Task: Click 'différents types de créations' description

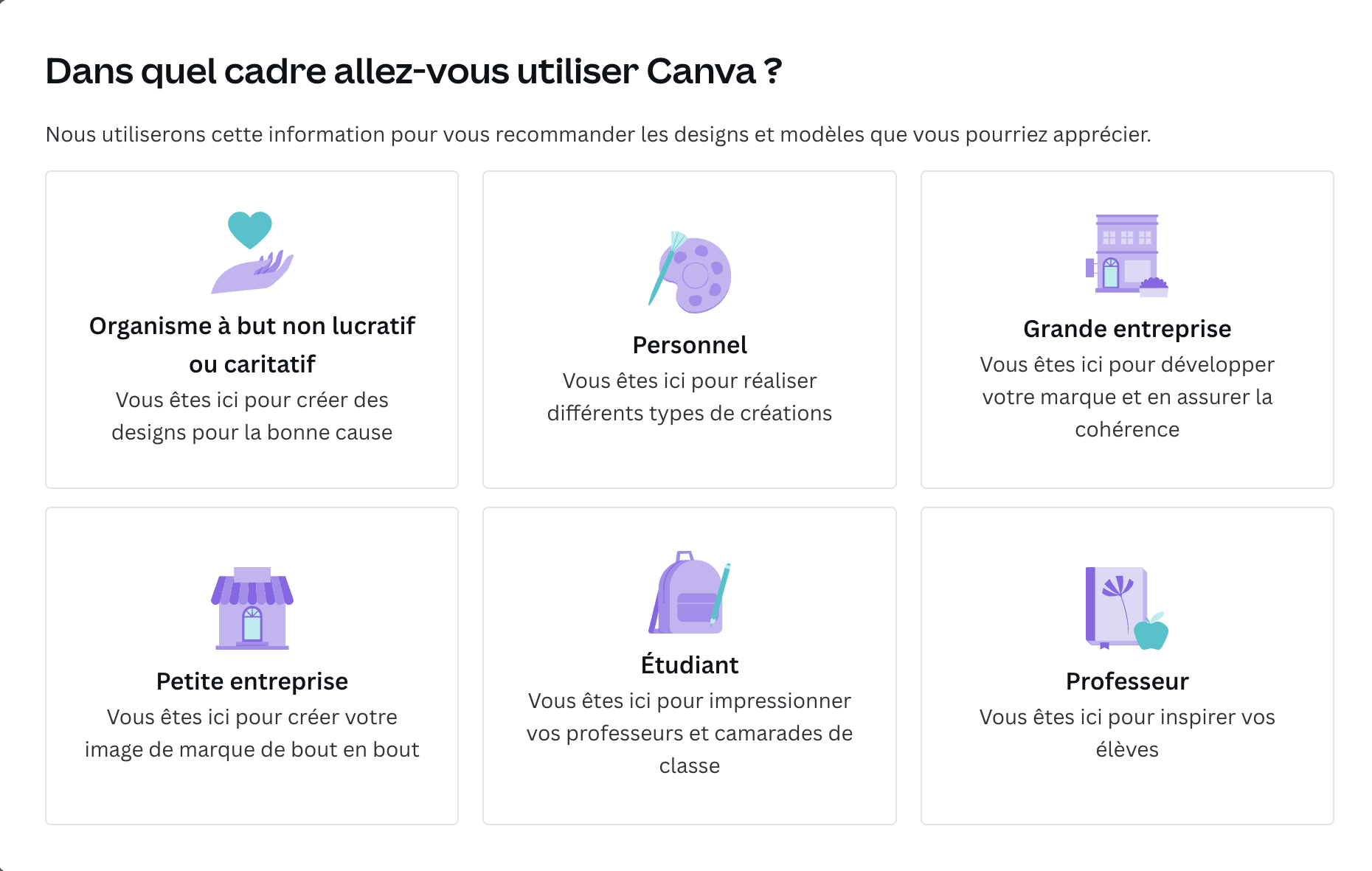Action: point(690,413)
